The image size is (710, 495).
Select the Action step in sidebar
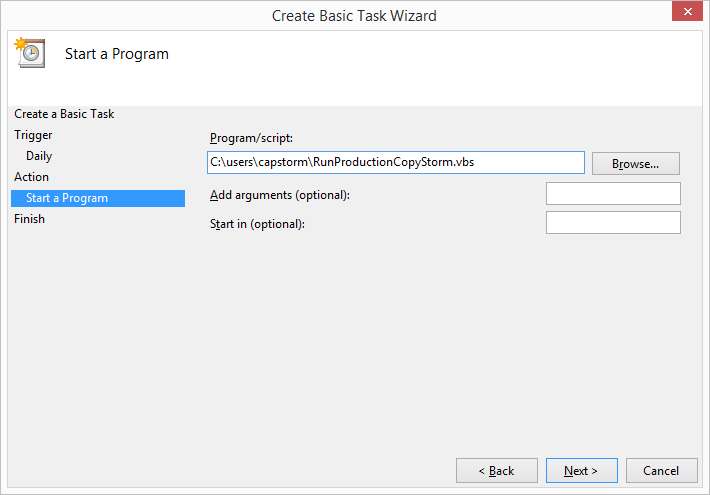point(31,177)
